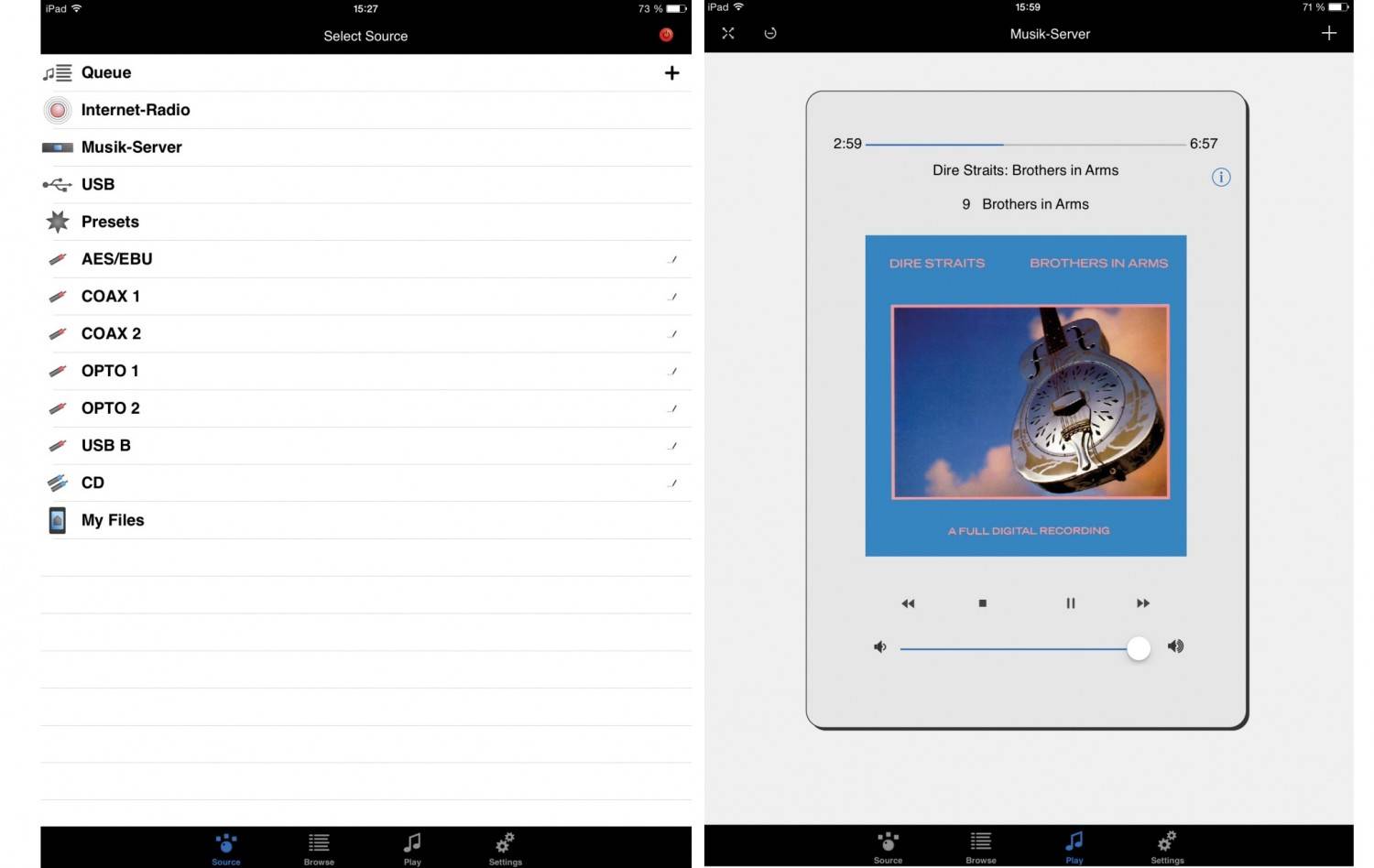Select Internet-Radio source label
This screenshot has width=1374, height=868.
pos(136,110)
